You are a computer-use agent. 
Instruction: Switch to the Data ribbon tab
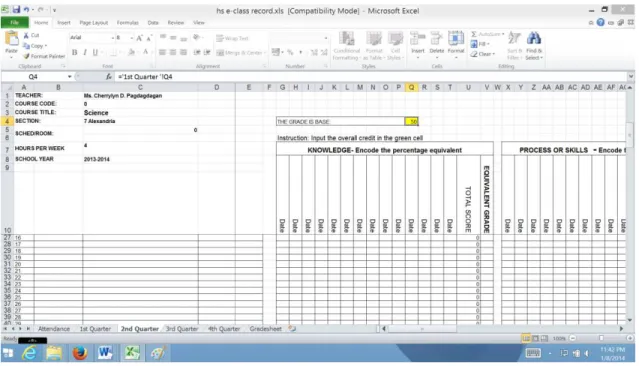(153, 23)
